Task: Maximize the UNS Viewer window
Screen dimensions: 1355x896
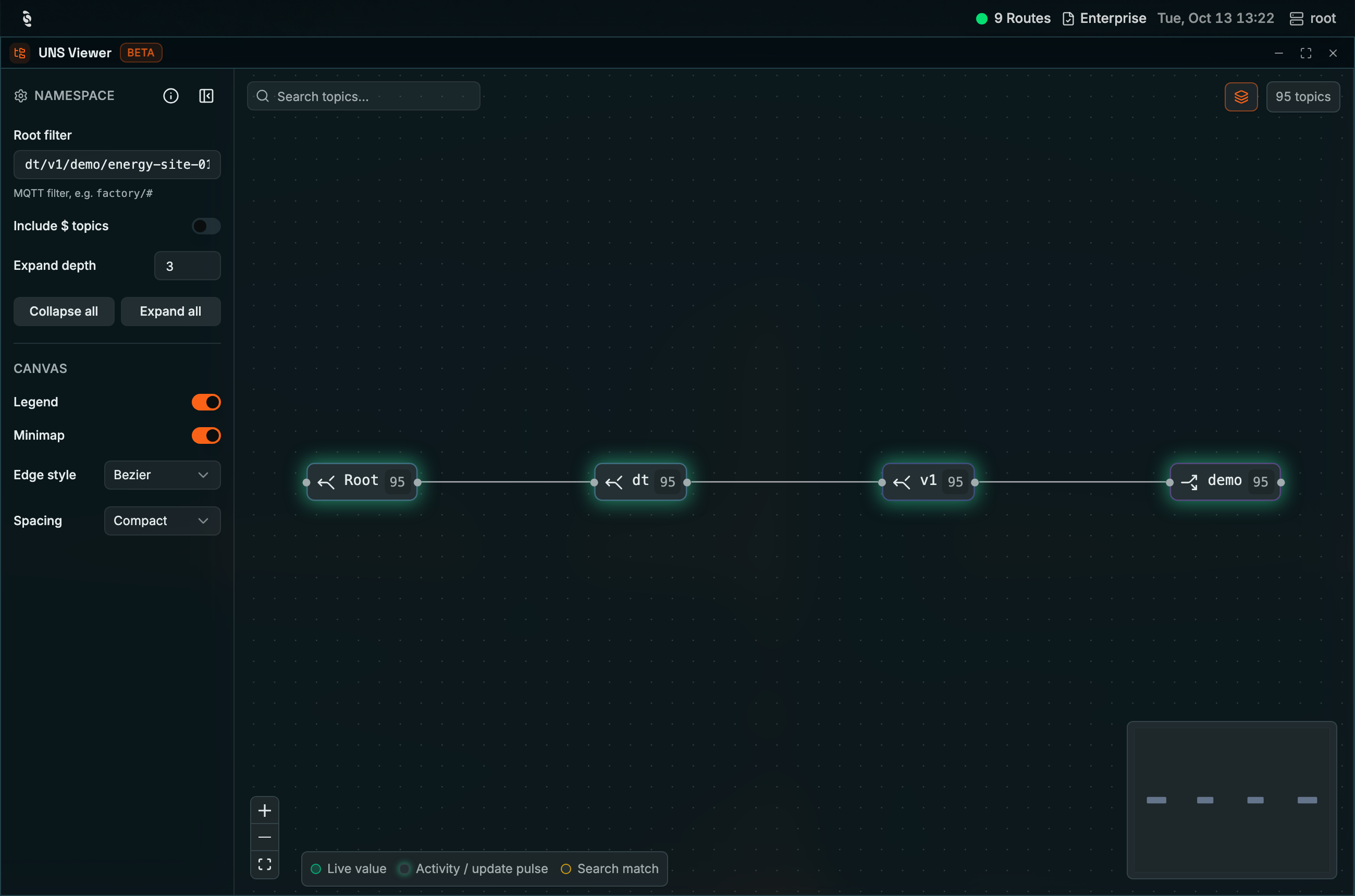Action: pyautogui.click(x=1306, y=53)
